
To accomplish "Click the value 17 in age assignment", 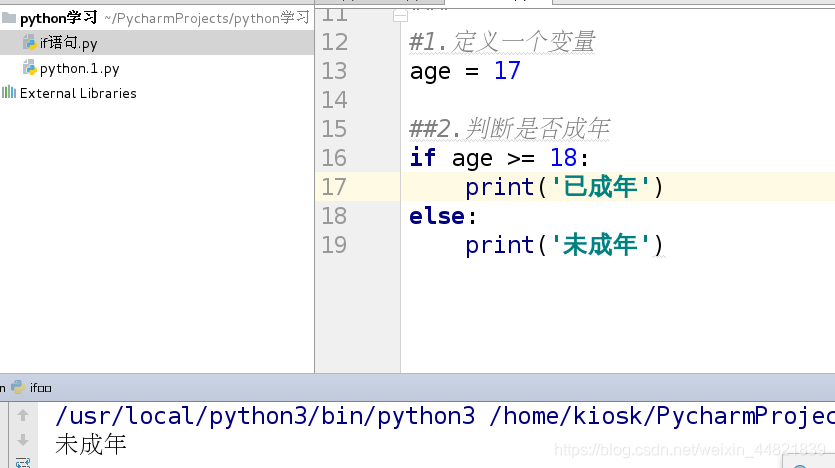I will [507, 71].
